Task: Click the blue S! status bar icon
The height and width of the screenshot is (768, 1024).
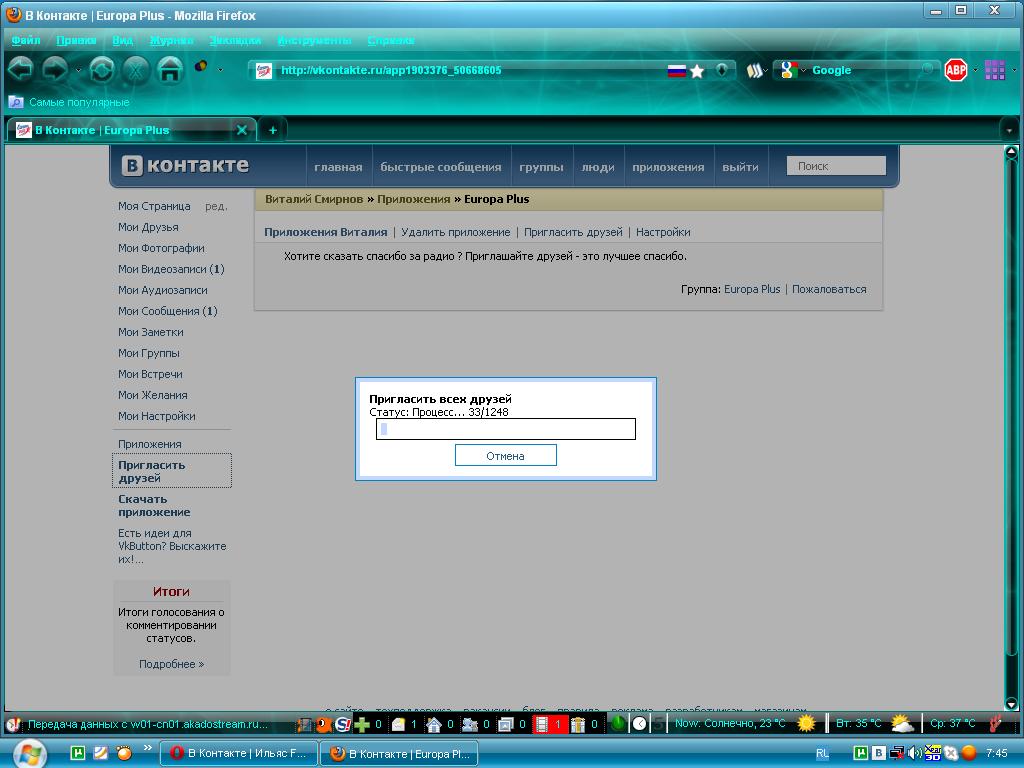Action: pyautogui.click(x=343, y=724)
